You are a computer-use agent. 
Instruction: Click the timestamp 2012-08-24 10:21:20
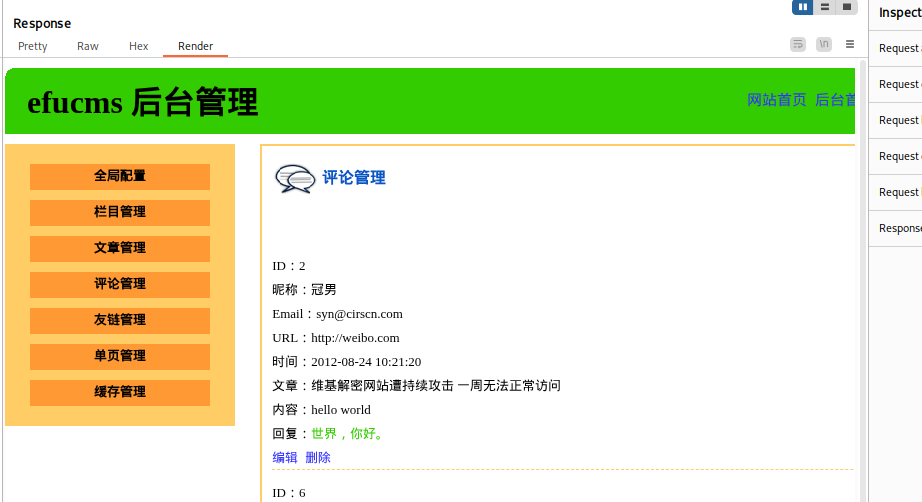click(366, 362)
